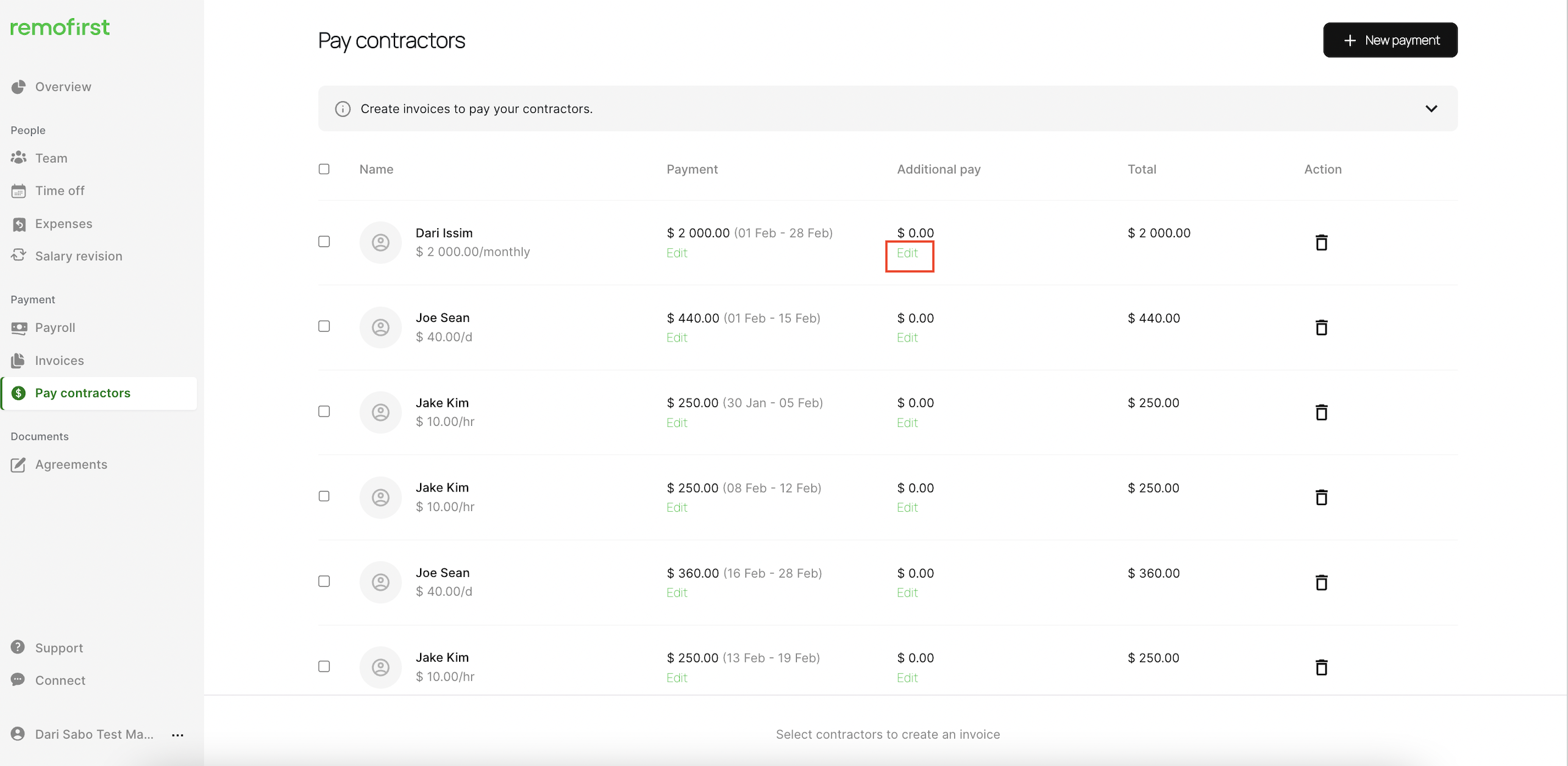The image size is (1568, 766).
Task: Click the info icon in invoice banner
Action: click(343, 109)
